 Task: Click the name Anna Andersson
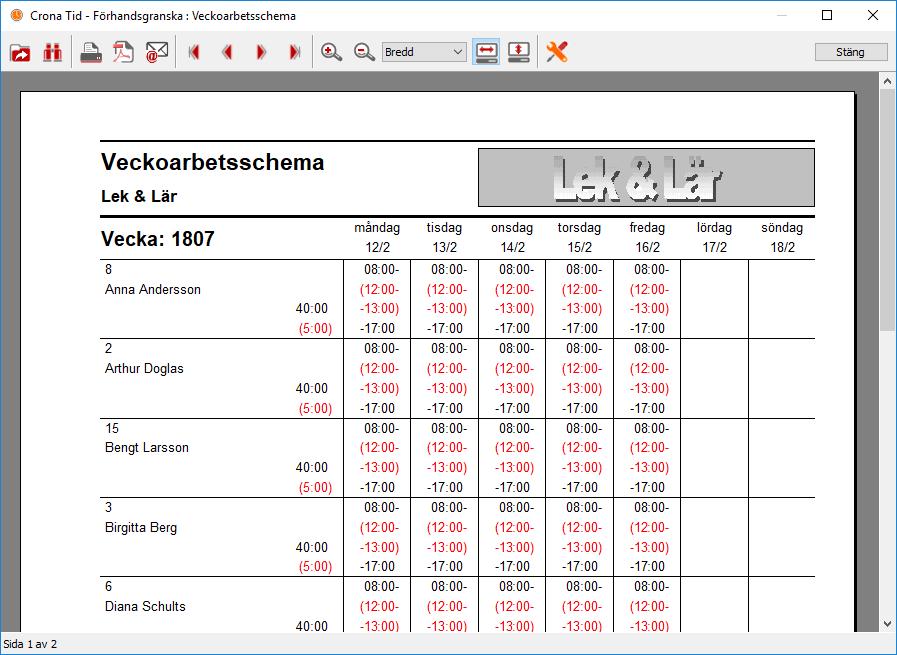(153, 289)
